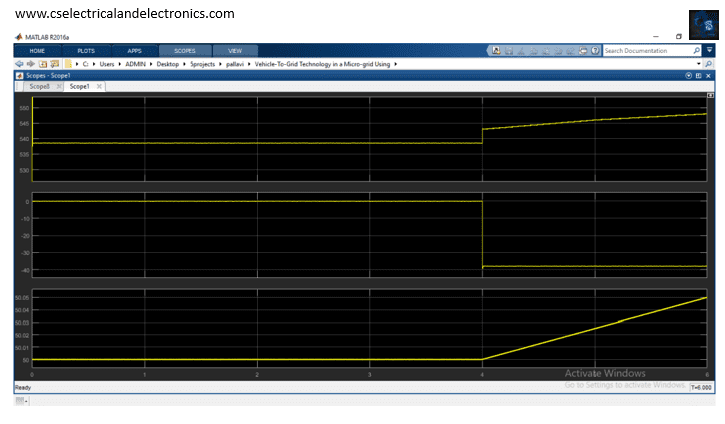Screen dimensions: 725x424
Task: Click the Up One Level folder icon
Action: point(41,63)
